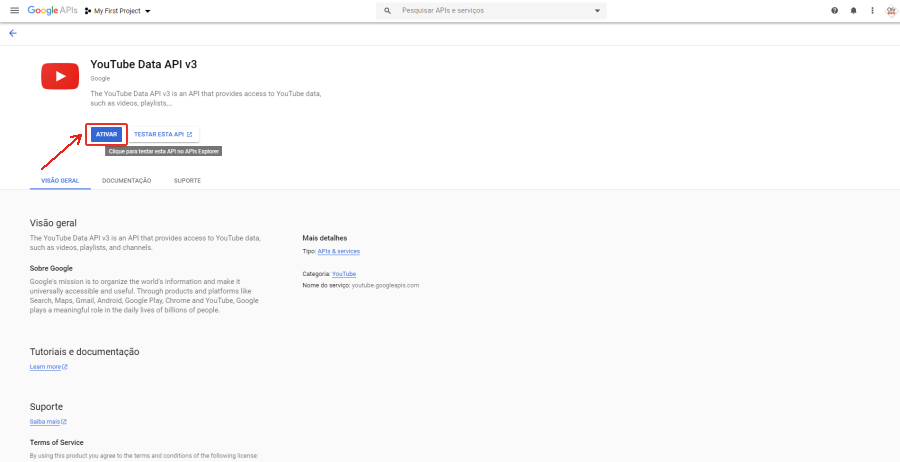
Task: Open the hamburger navigation menu
Action: (x=15, y=10)
